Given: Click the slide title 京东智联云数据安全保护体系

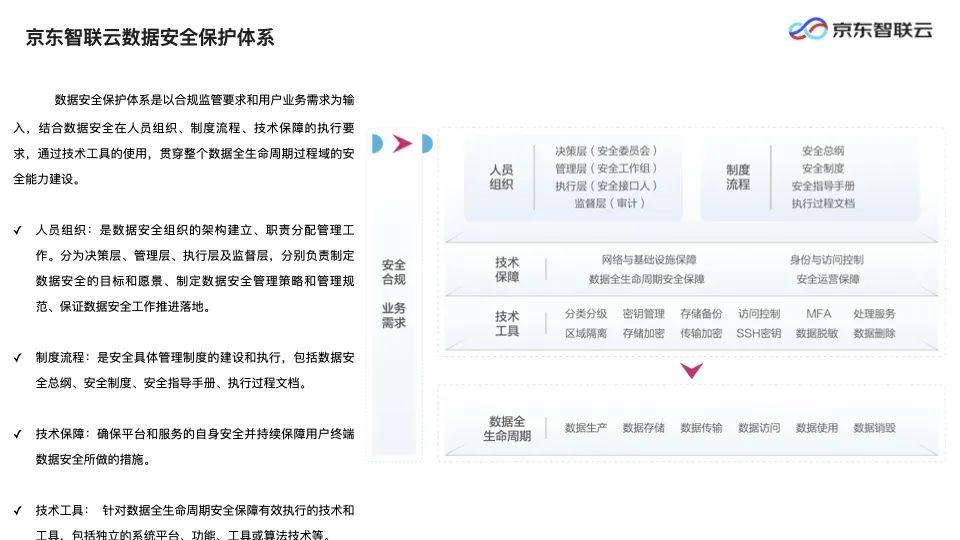Looking at the screenshot, I should tap(150, 37).
